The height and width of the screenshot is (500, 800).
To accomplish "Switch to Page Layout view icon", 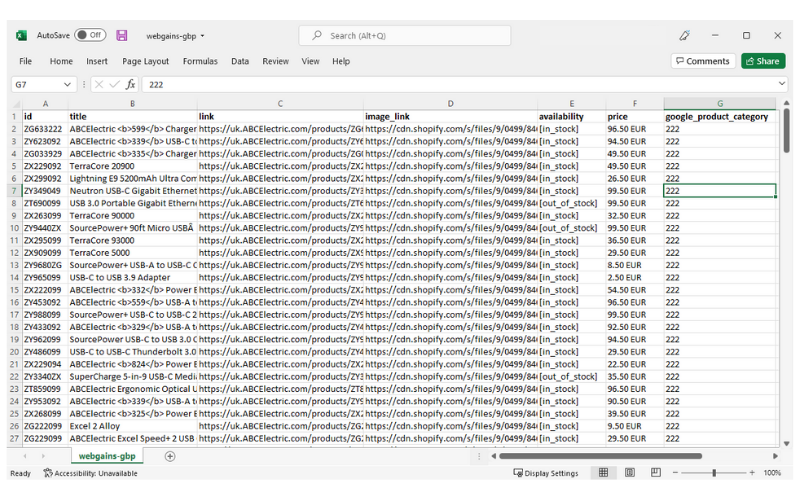I will pyautogui.click(x=630, y=473).
